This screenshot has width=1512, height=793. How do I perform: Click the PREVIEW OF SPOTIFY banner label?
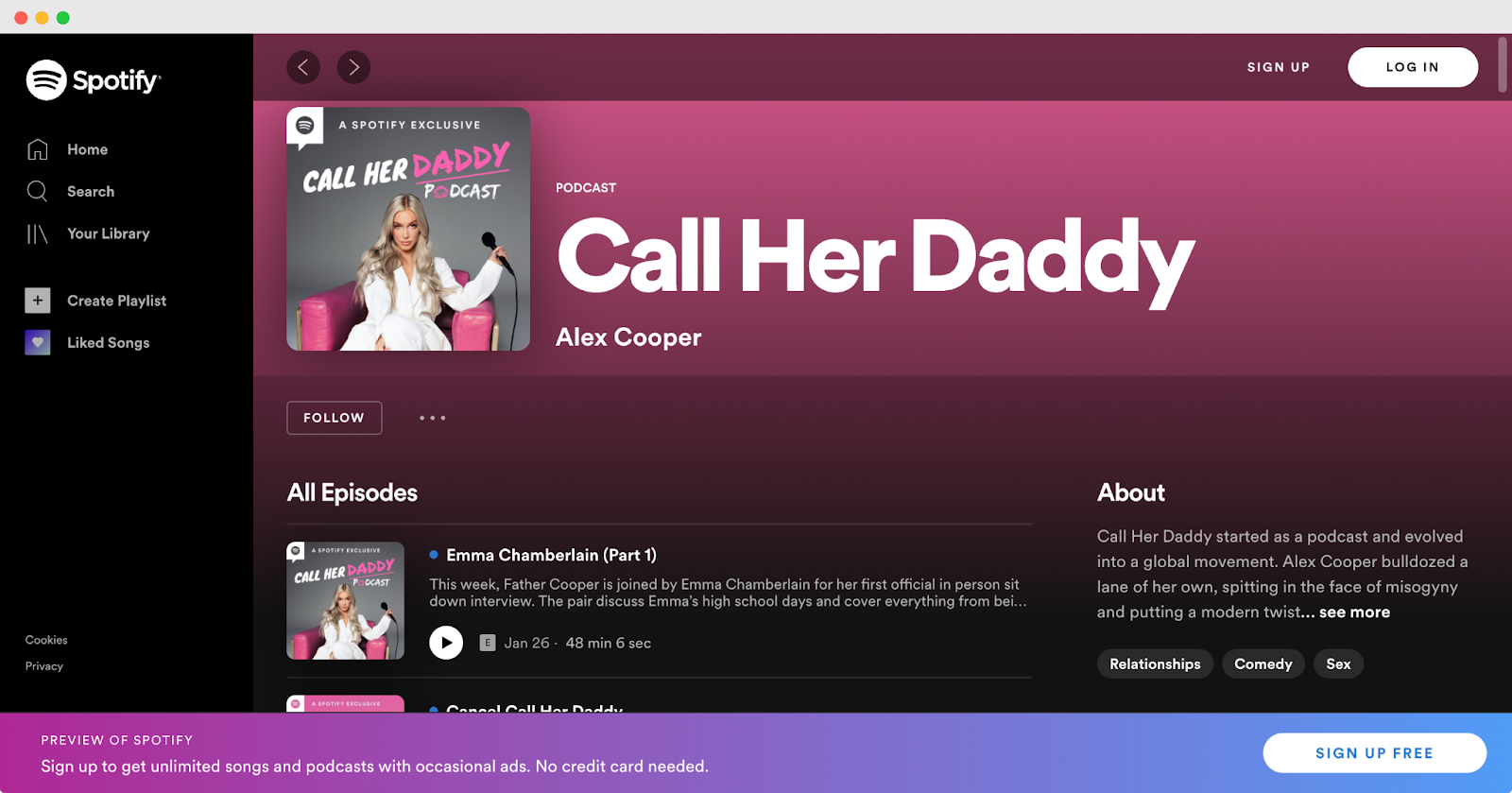pyautogui.click(x=117, y=740)
